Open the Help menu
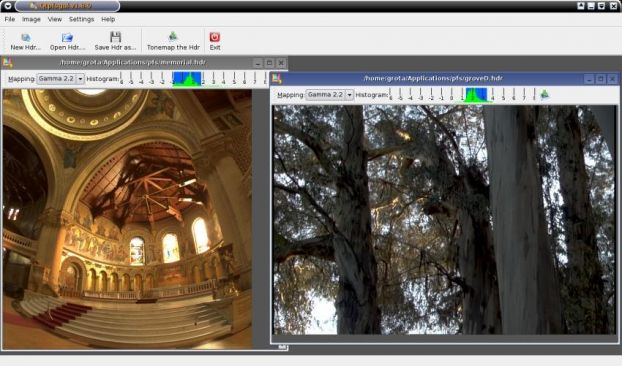Viewport: 622px width, 366px height. (x=108, y=19)
